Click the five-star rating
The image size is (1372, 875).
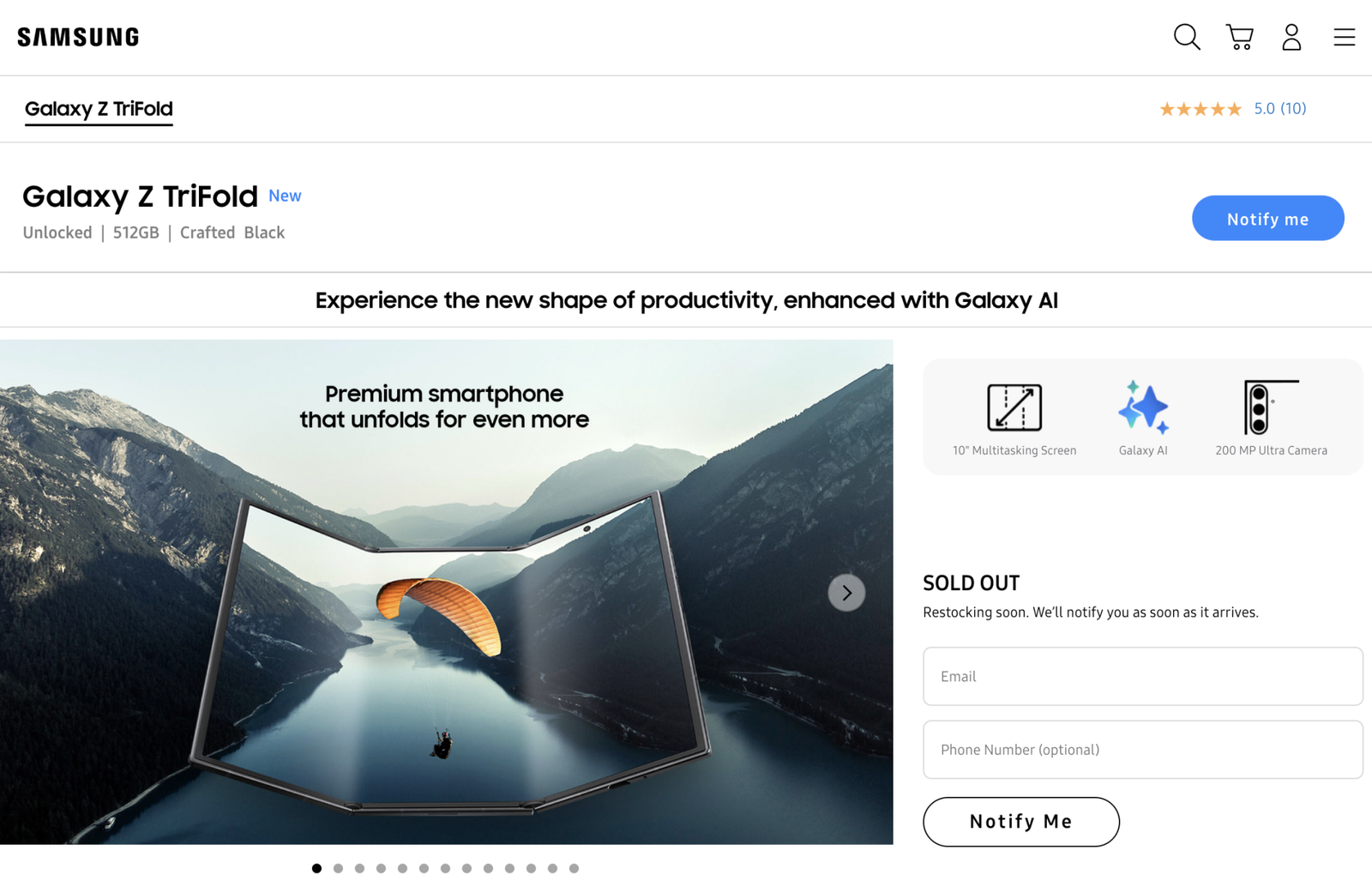pyautogui.click(x=1200, y=109)
